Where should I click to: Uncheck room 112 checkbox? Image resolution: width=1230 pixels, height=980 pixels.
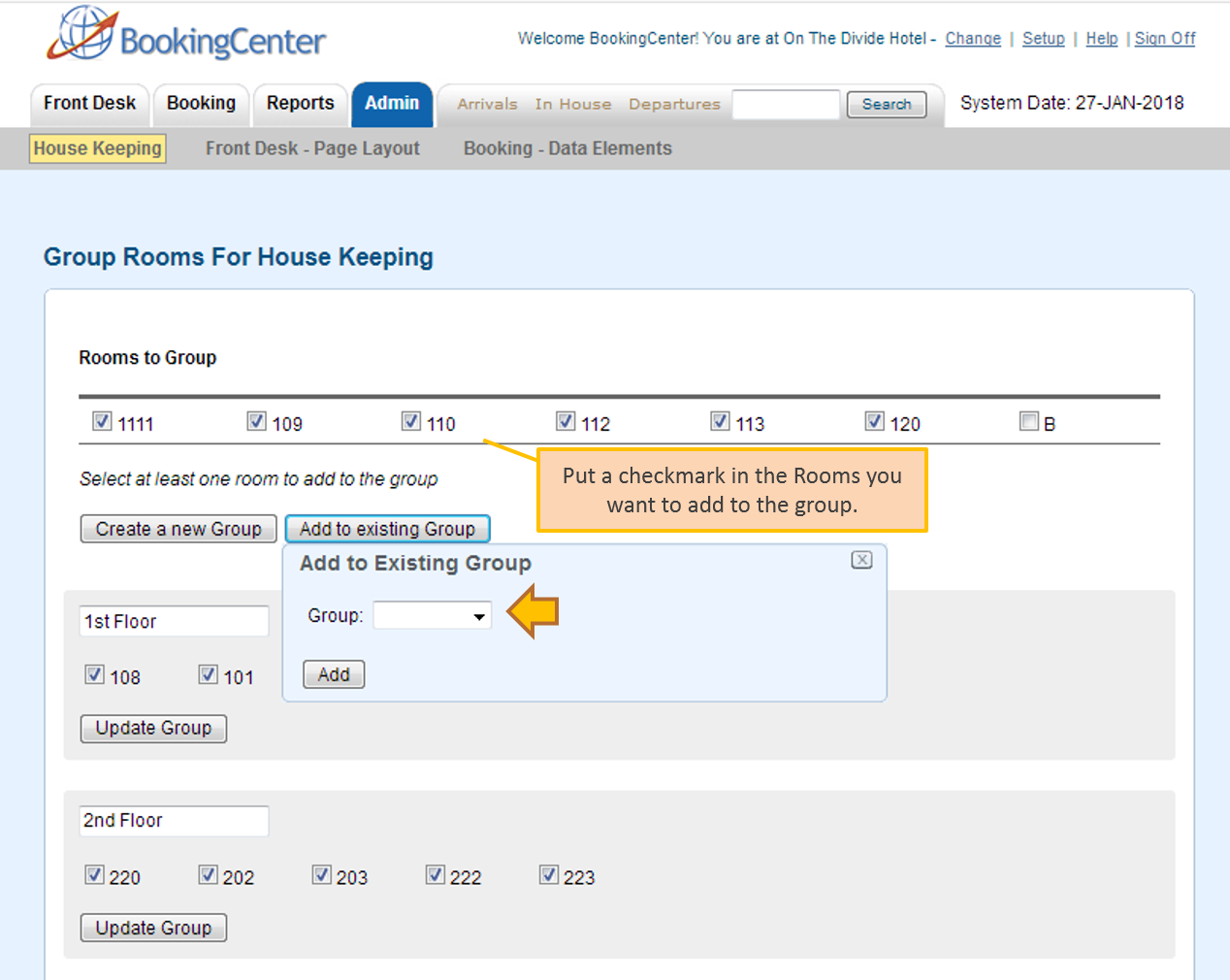[x=566, y=421]
